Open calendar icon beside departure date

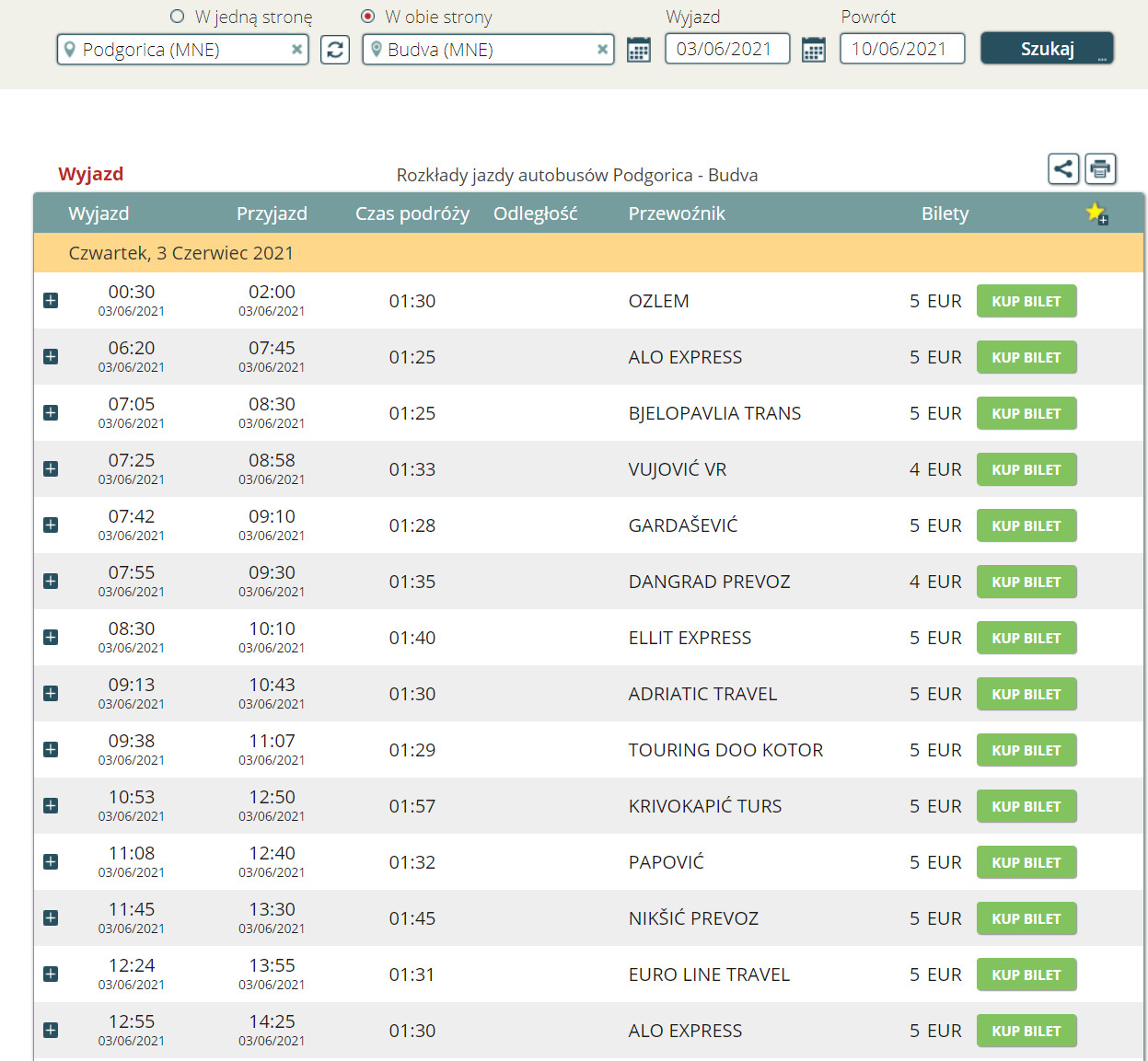coord(639,50)
